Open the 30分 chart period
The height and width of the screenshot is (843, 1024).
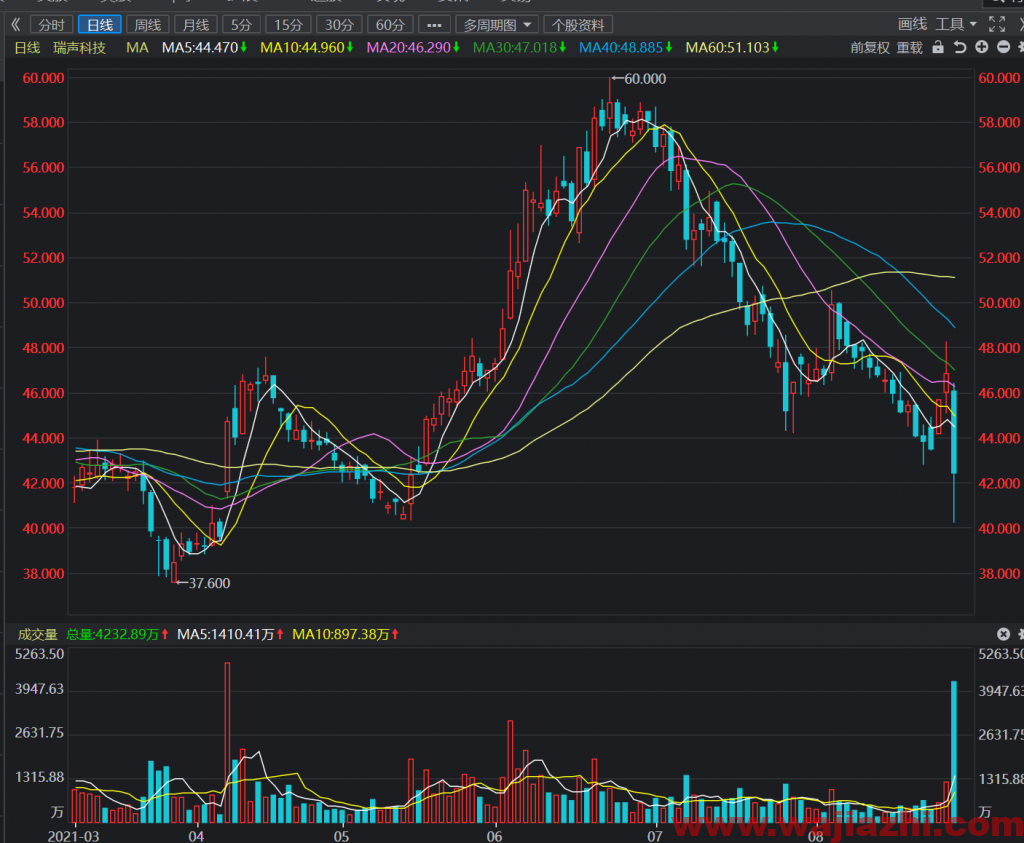pyautogui.click(x=339, y=25)
